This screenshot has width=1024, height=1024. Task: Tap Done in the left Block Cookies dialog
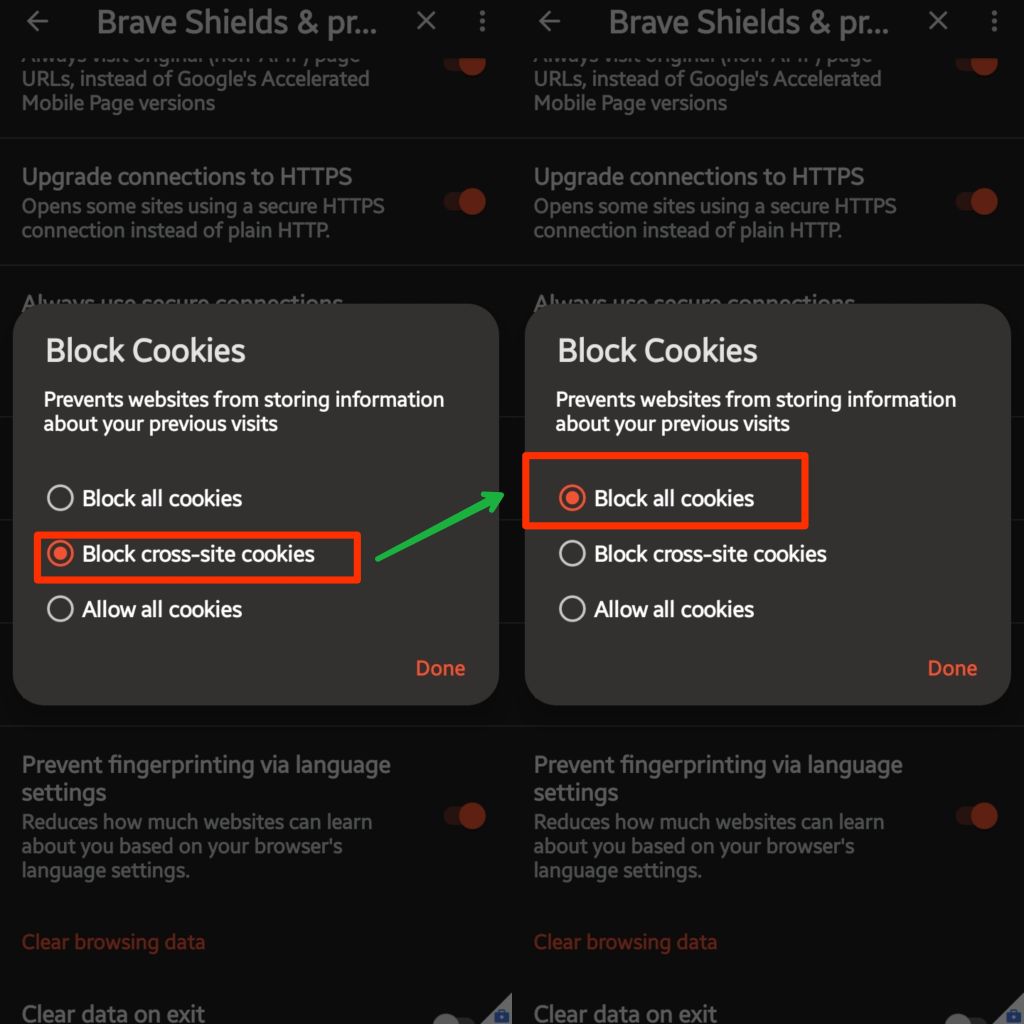(440, 668)
